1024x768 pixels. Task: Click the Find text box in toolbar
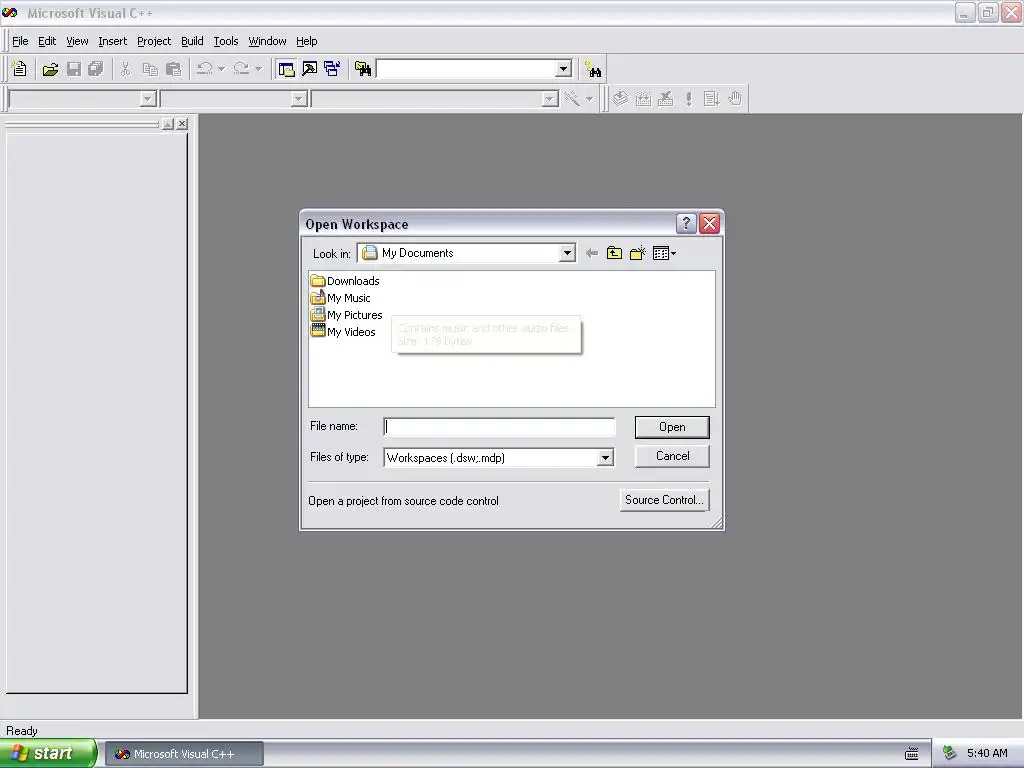pyautogui.click(x=466, y=69)
